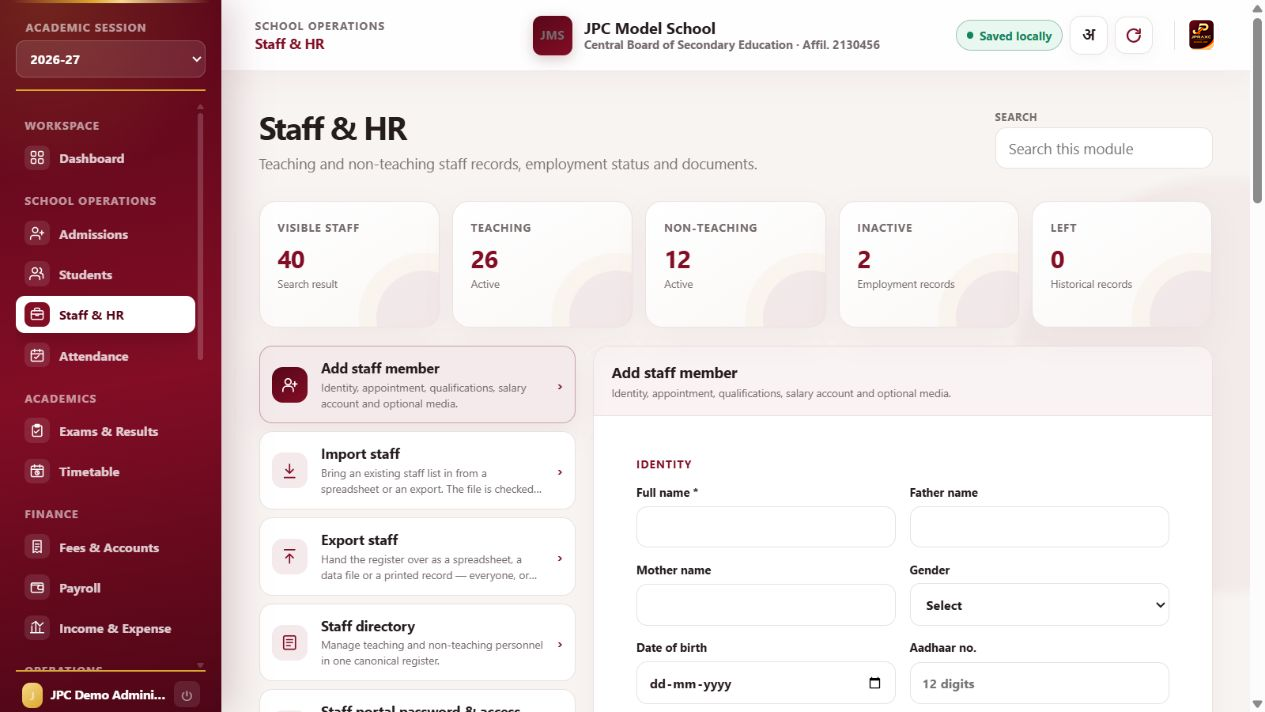Viewport: 1265px width, 712px height.
Task: Click the Staff directory list icon
Action: pyautogui.click(x=290, y=643)
